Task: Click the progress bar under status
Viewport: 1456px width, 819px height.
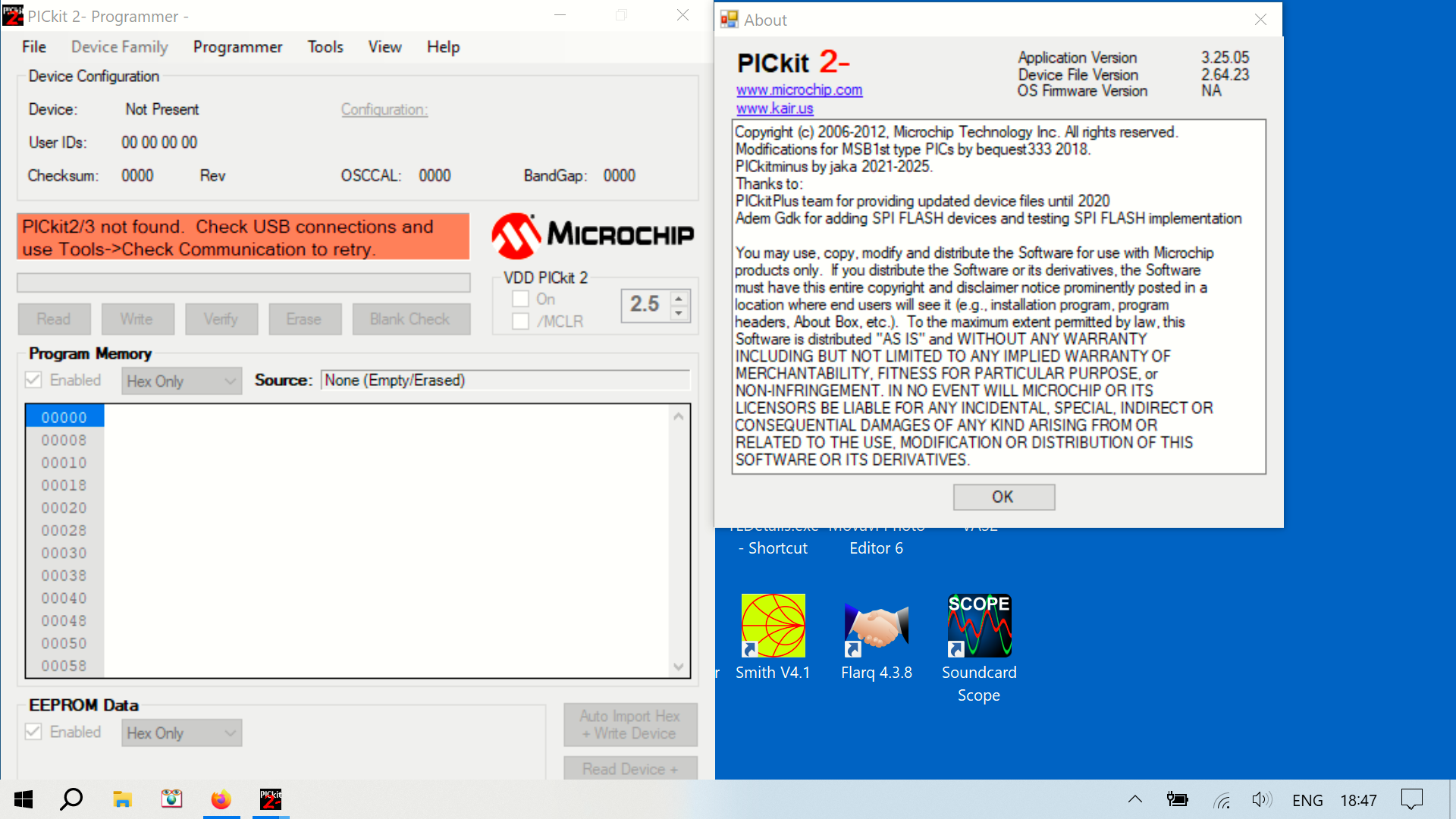Action: [243, 283]
